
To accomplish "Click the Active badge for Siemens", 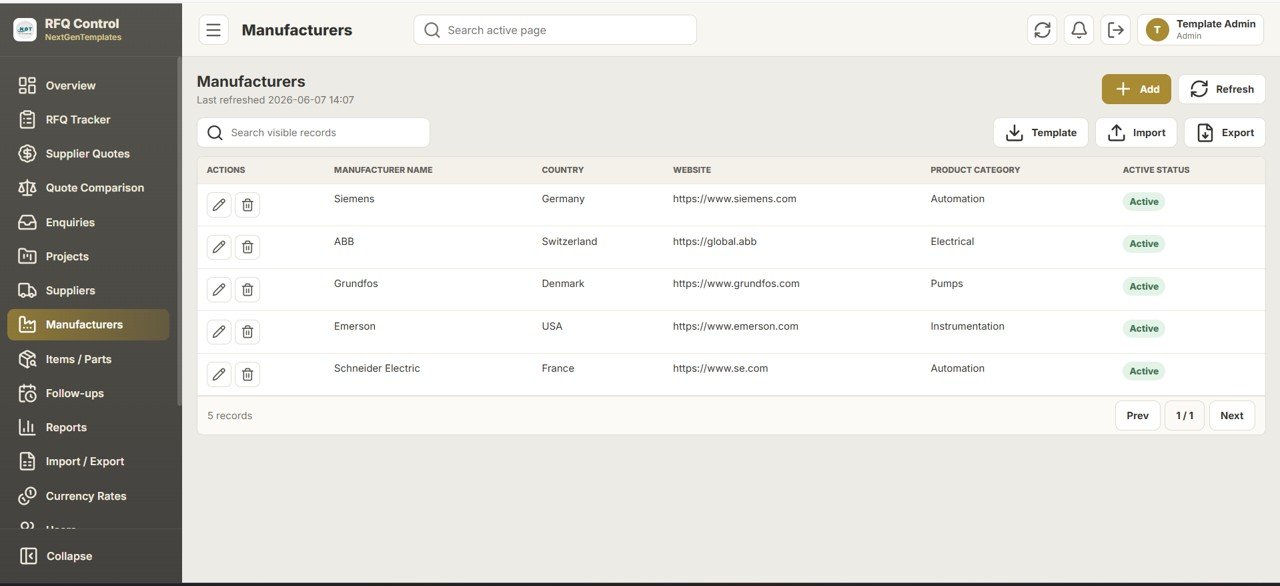I will pyautogui.click(x=1144, y=201).
